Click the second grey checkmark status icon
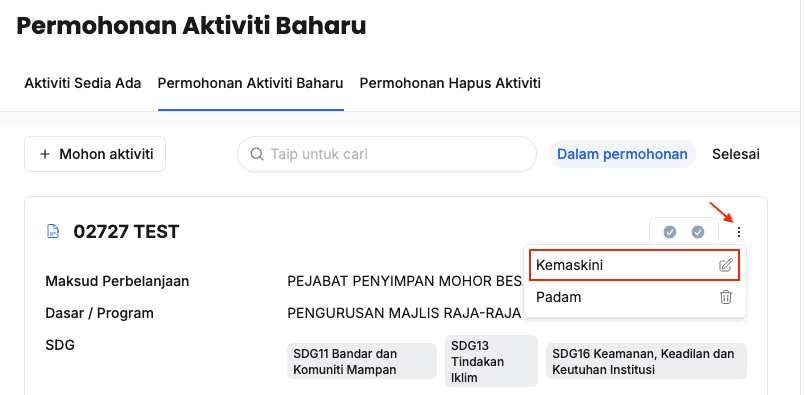This screenshot has width=805, height=395. [698, 232]
